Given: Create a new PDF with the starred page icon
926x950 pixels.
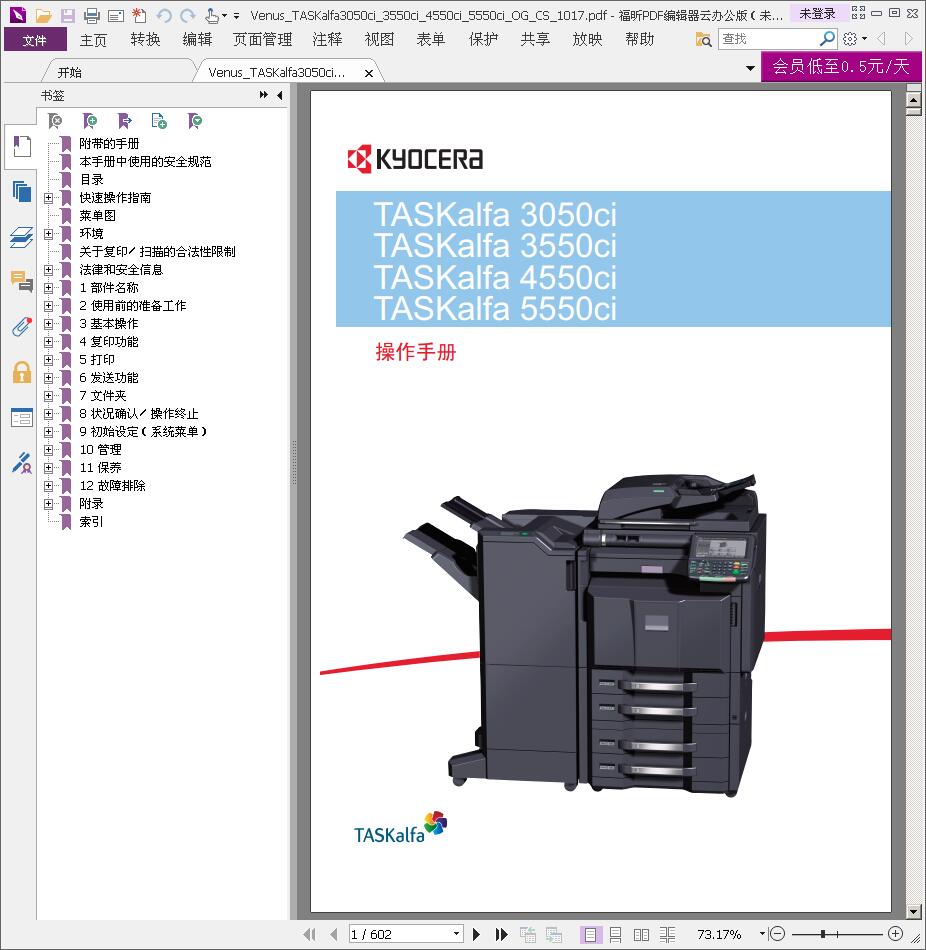Looking at the screenshot, I should click(x=139, y=15).
